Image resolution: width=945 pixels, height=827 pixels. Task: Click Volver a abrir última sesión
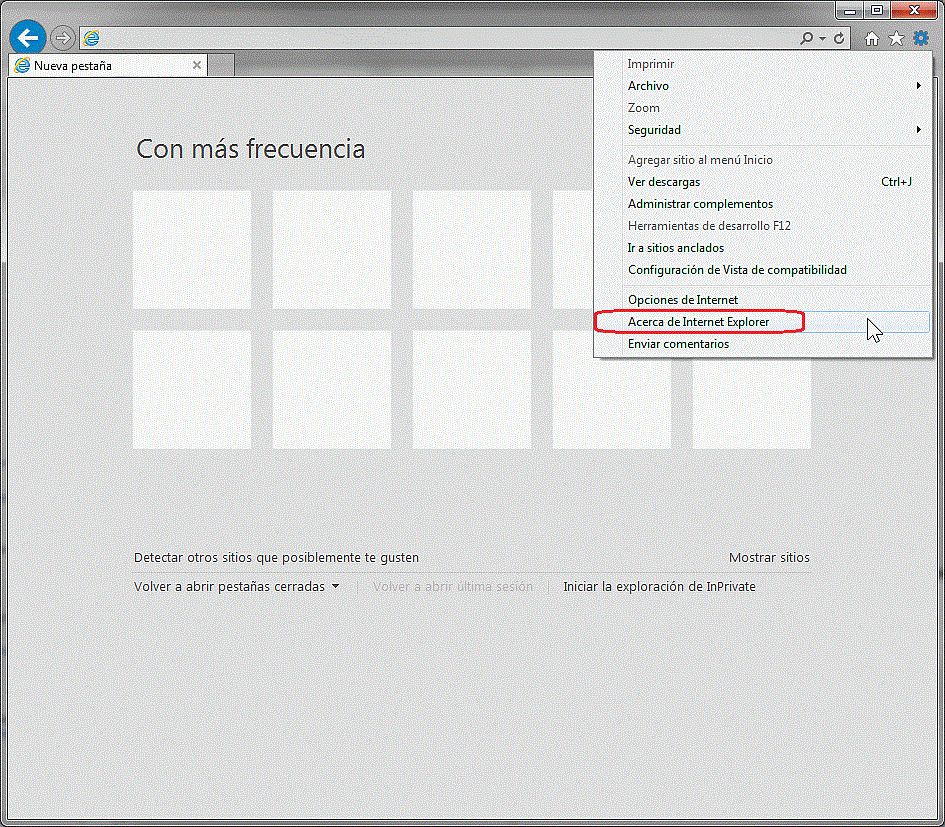[x=453, y=586]
